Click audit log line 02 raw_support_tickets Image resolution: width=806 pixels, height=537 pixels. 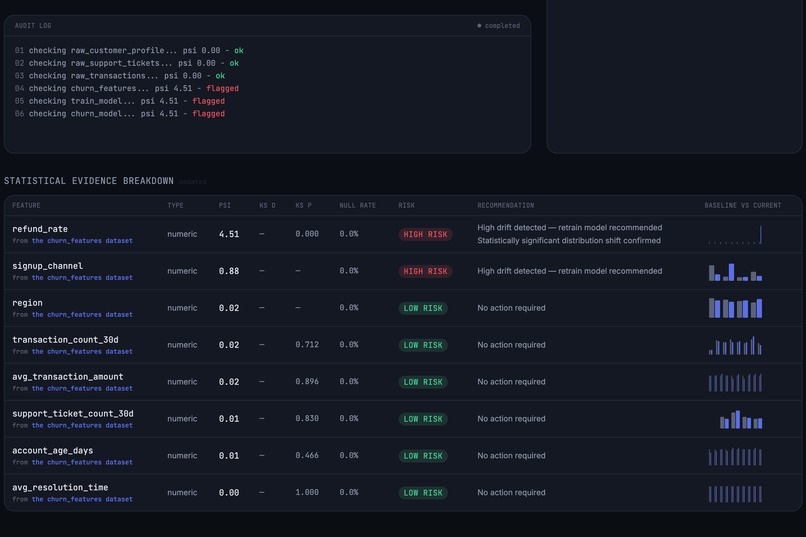tap(127, 63)
